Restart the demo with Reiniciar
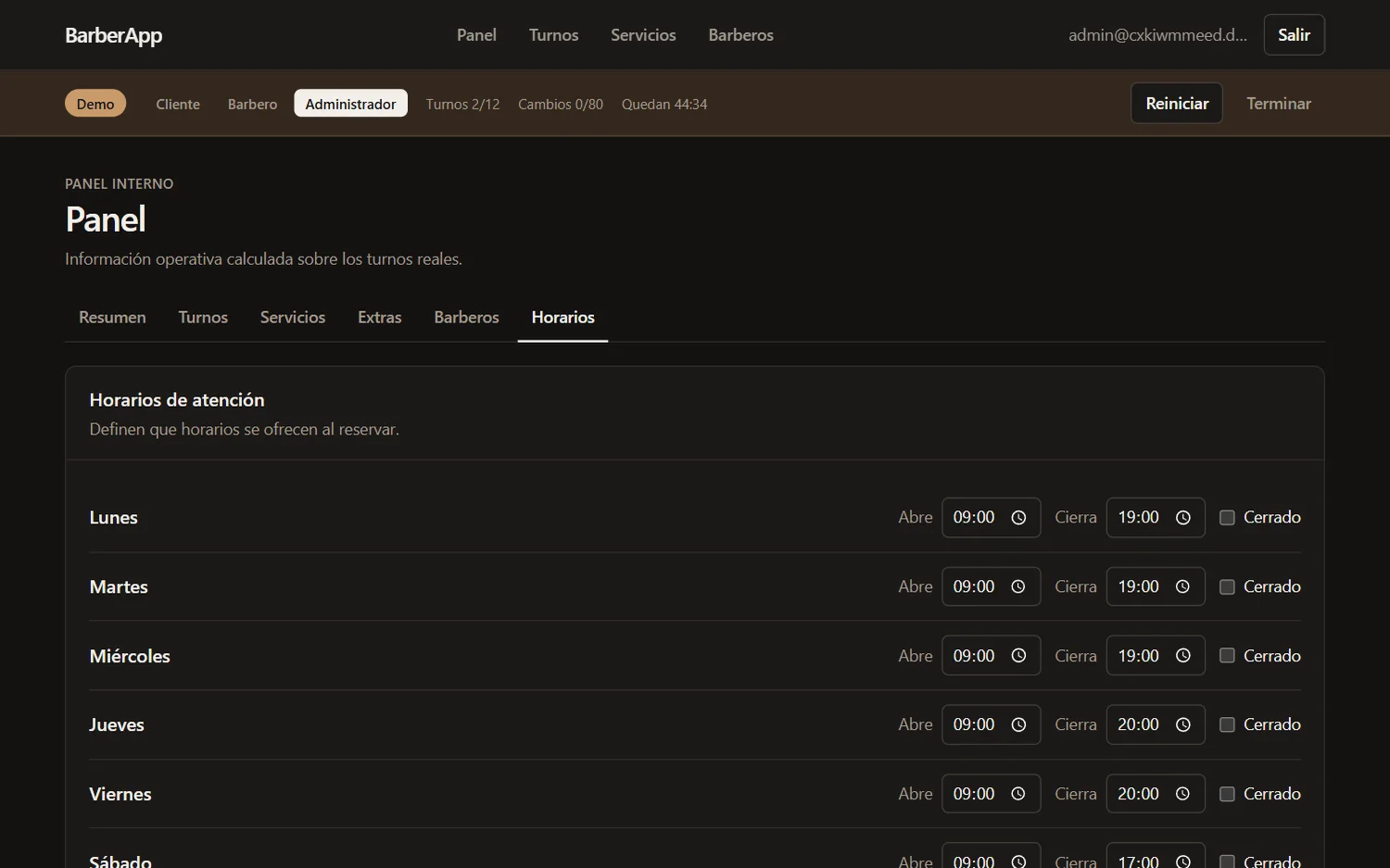Image resolution: width=1390 pixels, height=868 pixels. click(x=1177, y=104)
